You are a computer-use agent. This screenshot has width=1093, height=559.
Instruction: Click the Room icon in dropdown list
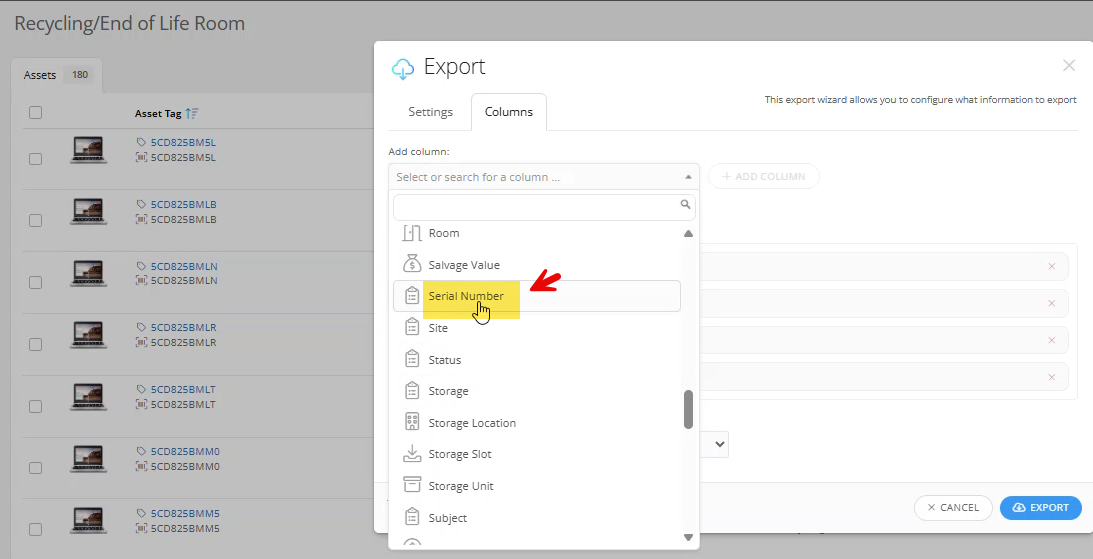(x=412, y=233)
